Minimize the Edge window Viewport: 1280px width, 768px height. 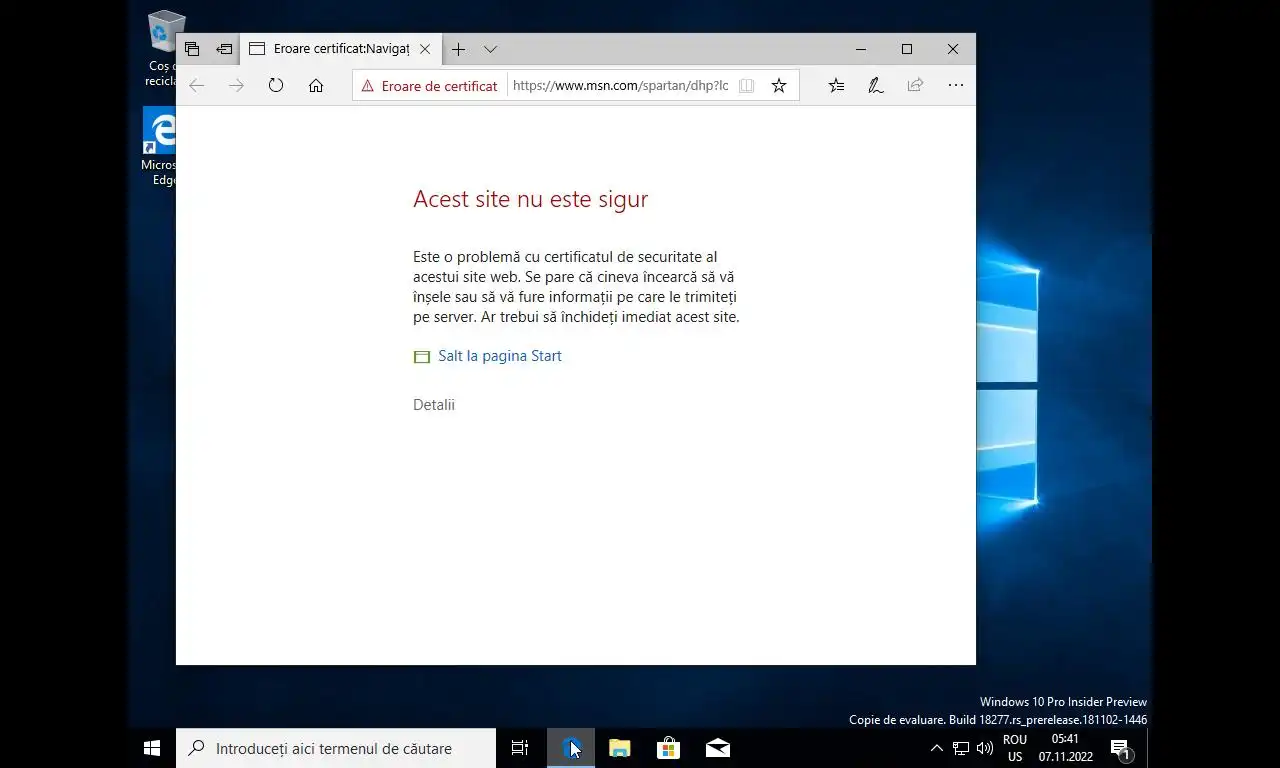861,49
